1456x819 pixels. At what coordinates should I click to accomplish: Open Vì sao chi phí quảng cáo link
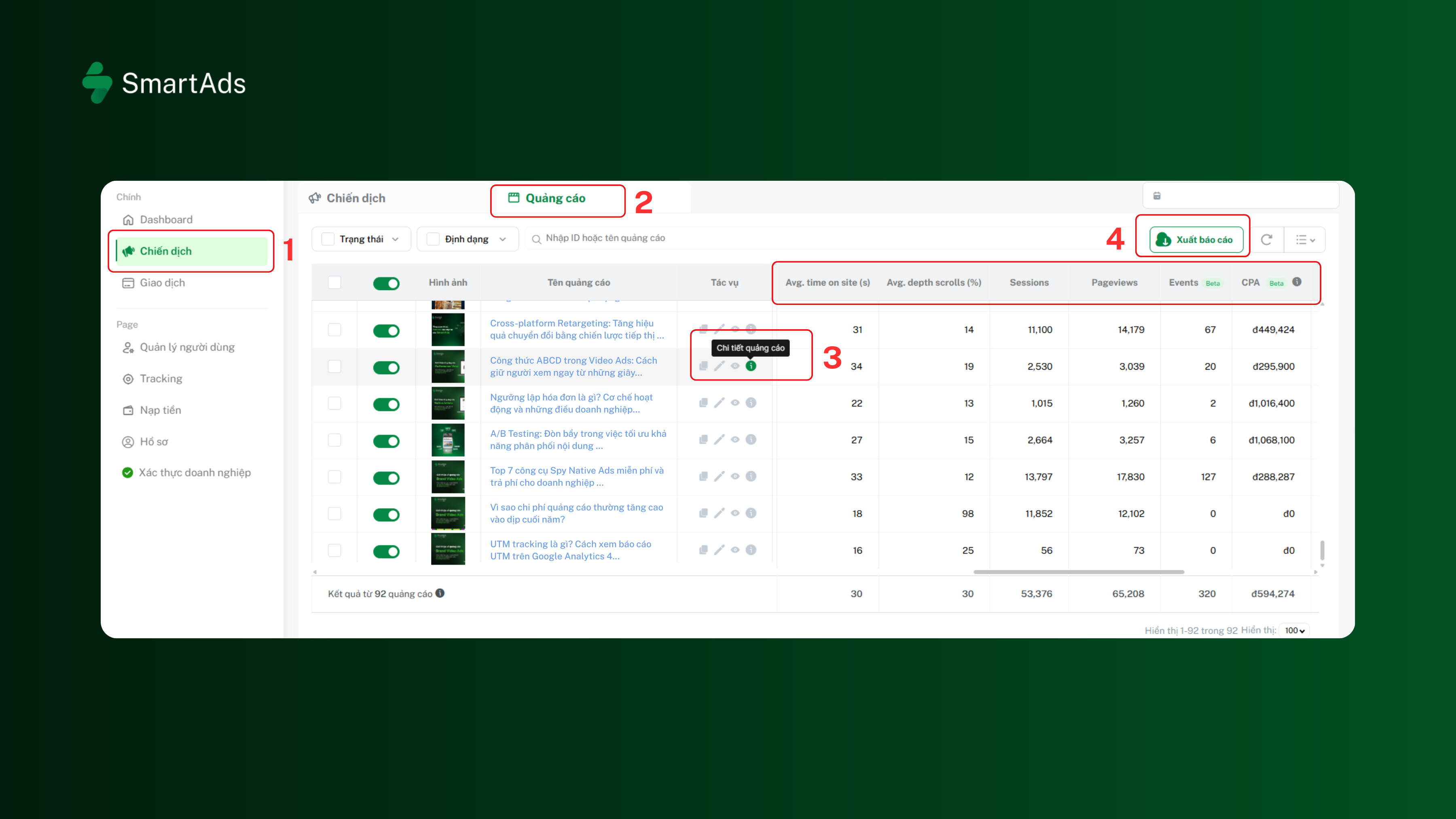click(x=576, y=513)
